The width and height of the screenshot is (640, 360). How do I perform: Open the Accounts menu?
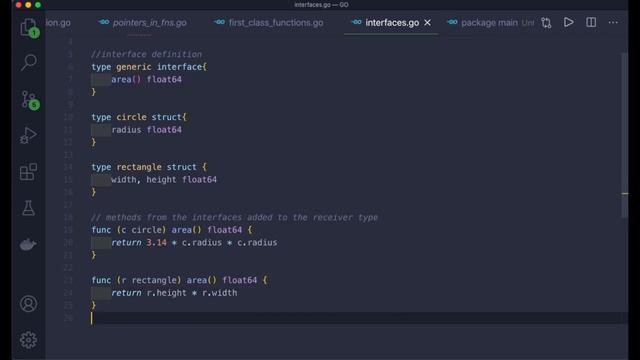point(29,304)
